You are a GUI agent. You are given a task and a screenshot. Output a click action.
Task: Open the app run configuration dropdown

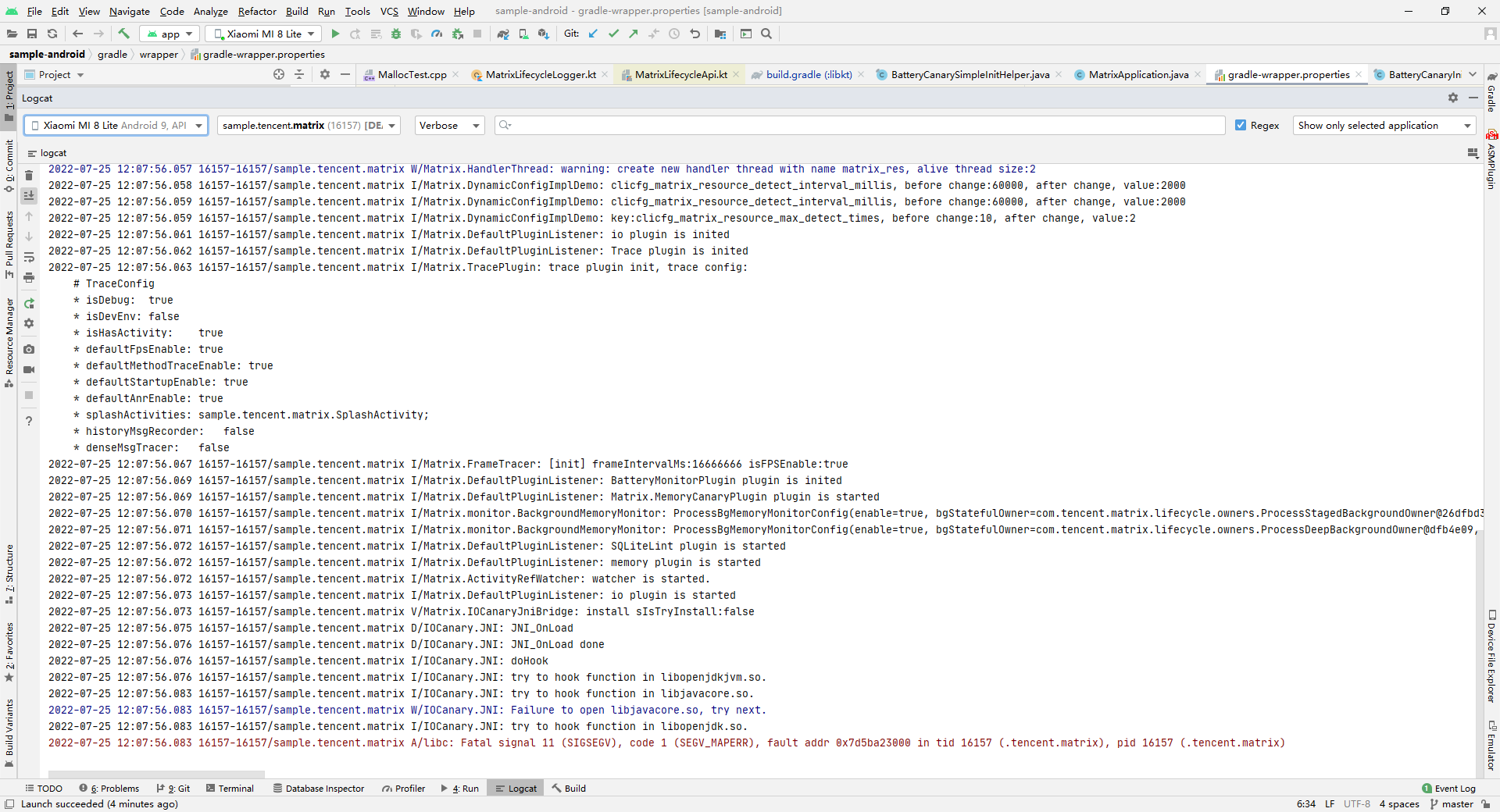[170, 34]
